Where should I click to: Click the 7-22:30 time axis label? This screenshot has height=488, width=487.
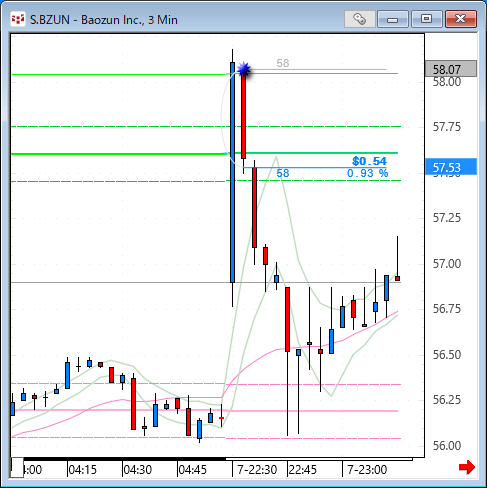pos(257,470)
